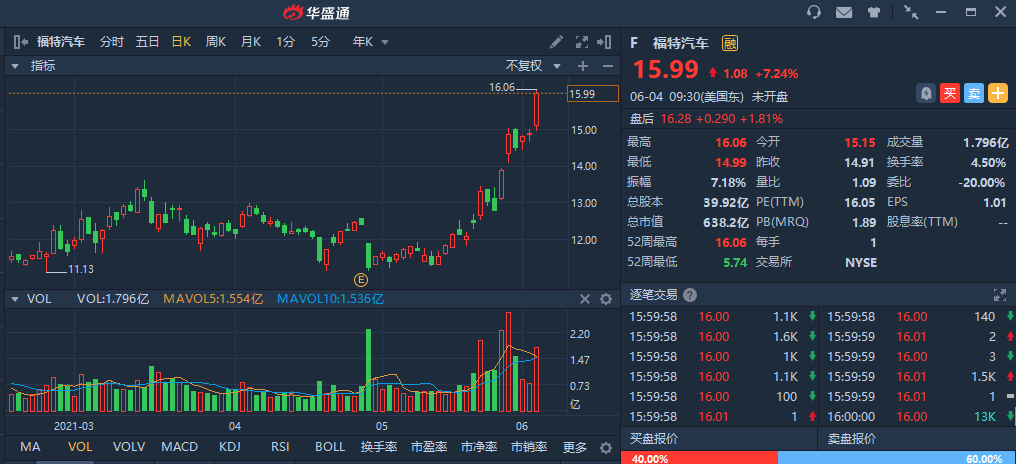The width and height of the screenshot is (1016, 464).
Task: Set a price alert bell icon
Action: coord(926,94)
